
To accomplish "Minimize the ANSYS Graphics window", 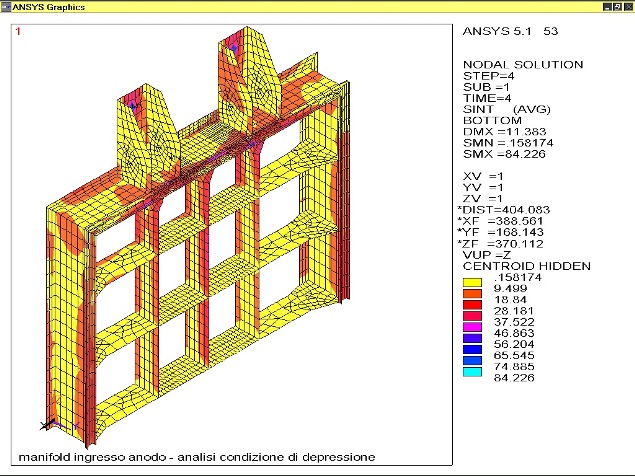I will (607, 7).
